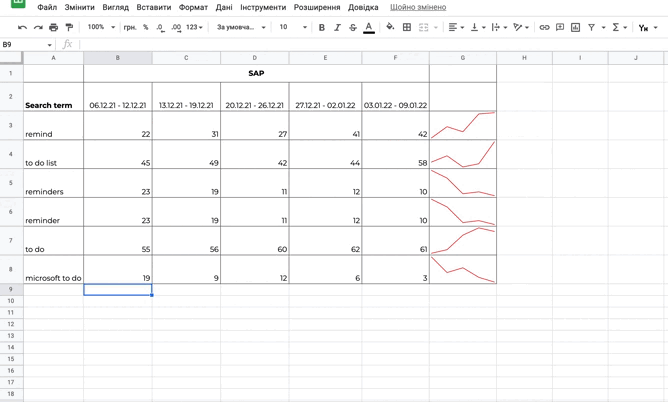Viewport: 668px width, 402px height.
Task: Open the Google Sheets home icon
Action: [18, 3]
